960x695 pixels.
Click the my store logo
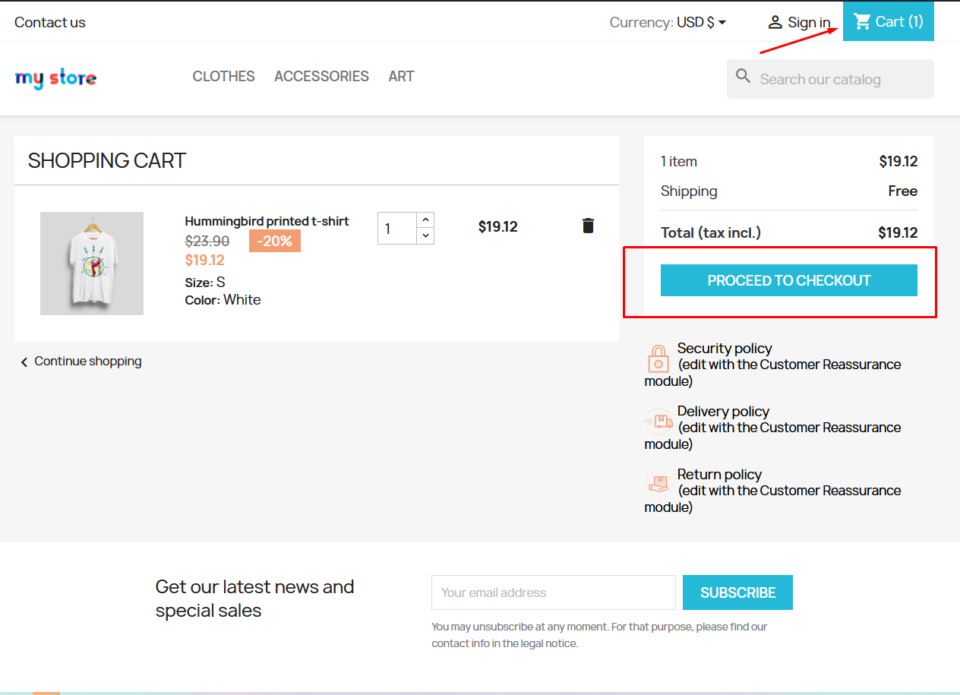click(56, 78)
